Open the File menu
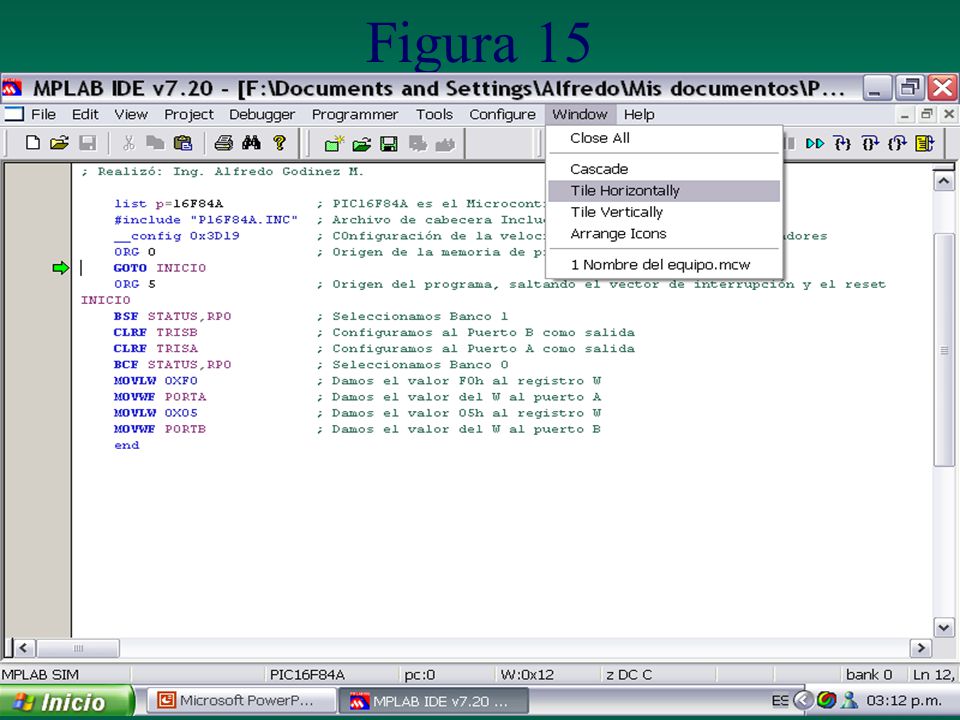The height and width of the screenshot is (720, 960). point(43,114)
